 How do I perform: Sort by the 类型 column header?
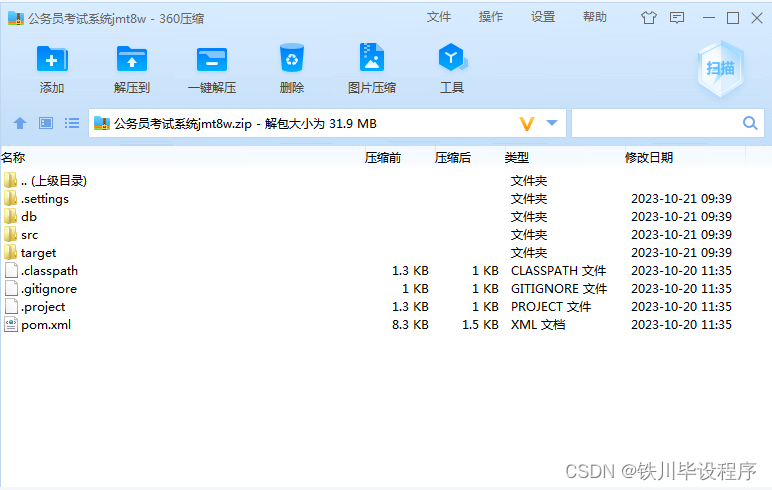[516, 158]
